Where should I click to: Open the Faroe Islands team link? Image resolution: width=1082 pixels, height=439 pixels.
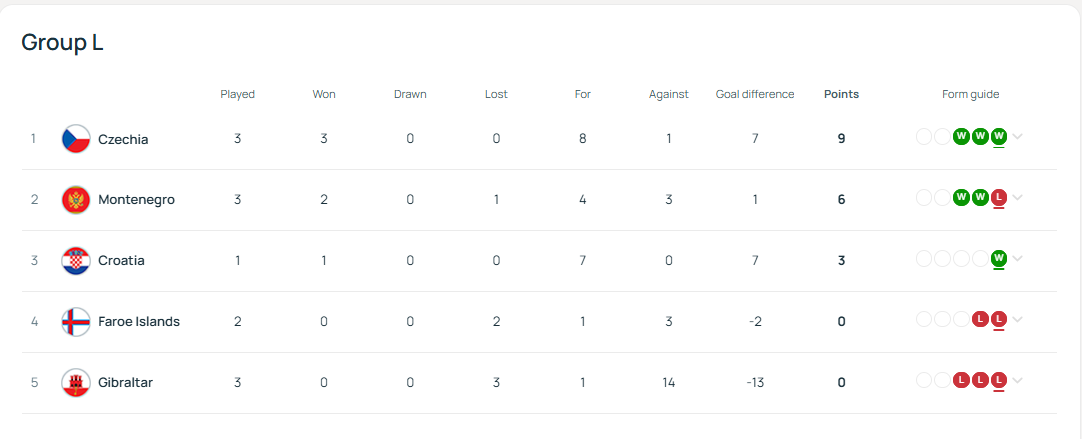(139, 322)
